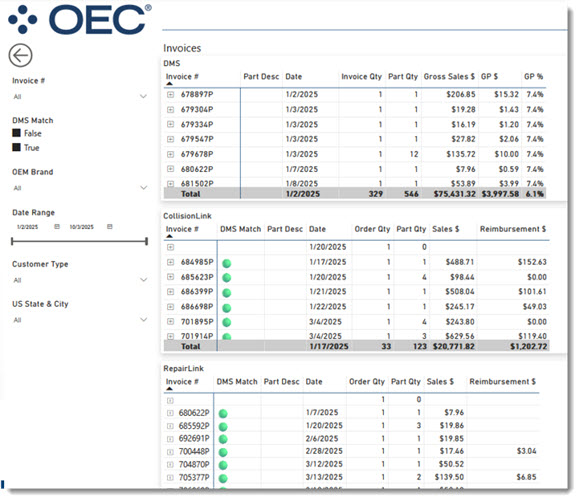Expand CollisionLink invoice 686399P row
This screenshot has height=501, width=580.
point(170,292)
